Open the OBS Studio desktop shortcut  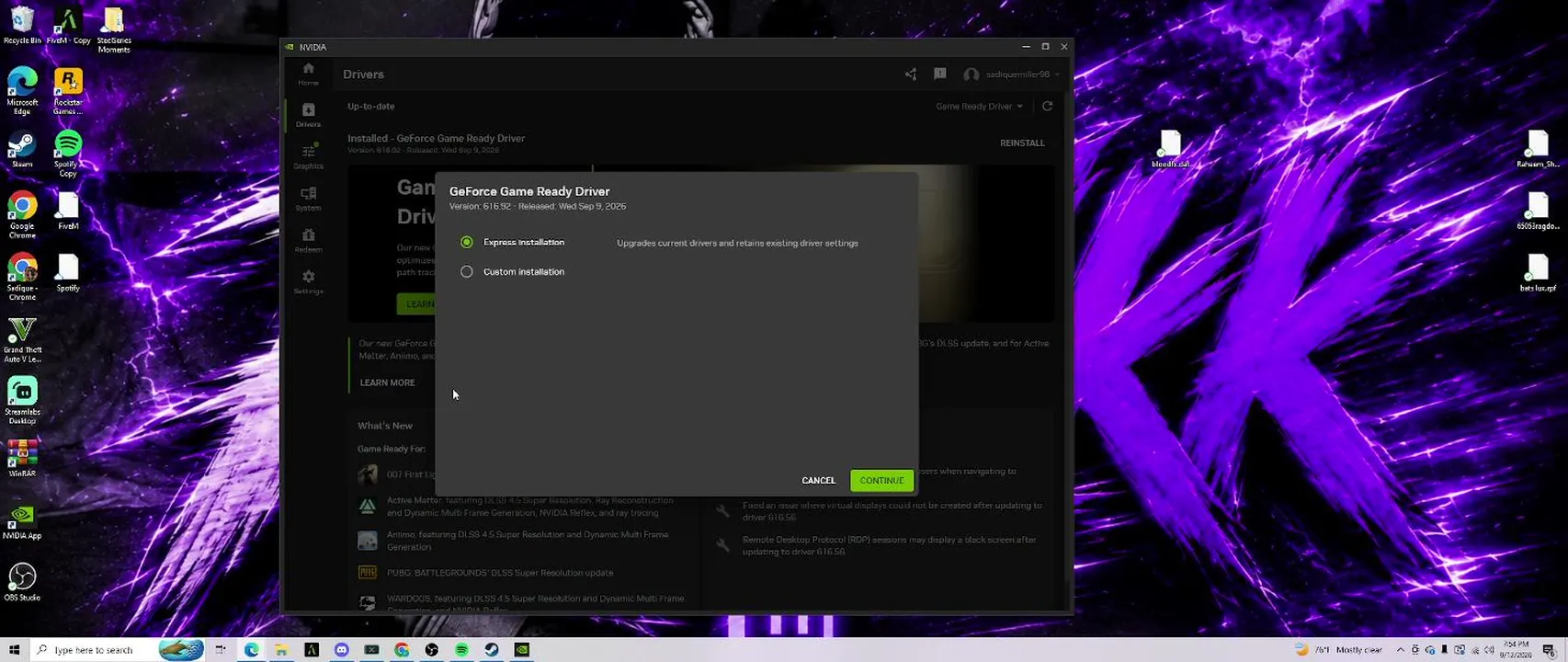(22, 582)
